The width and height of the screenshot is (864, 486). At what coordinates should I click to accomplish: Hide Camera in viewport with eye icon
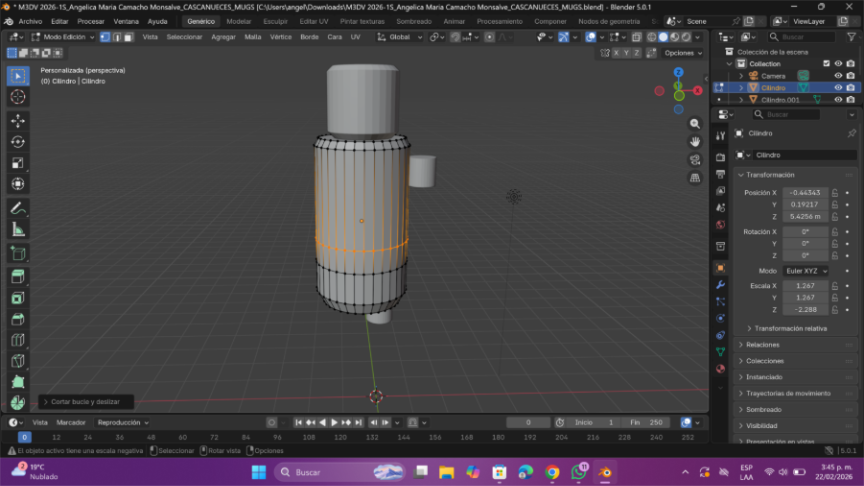point(838,75)
